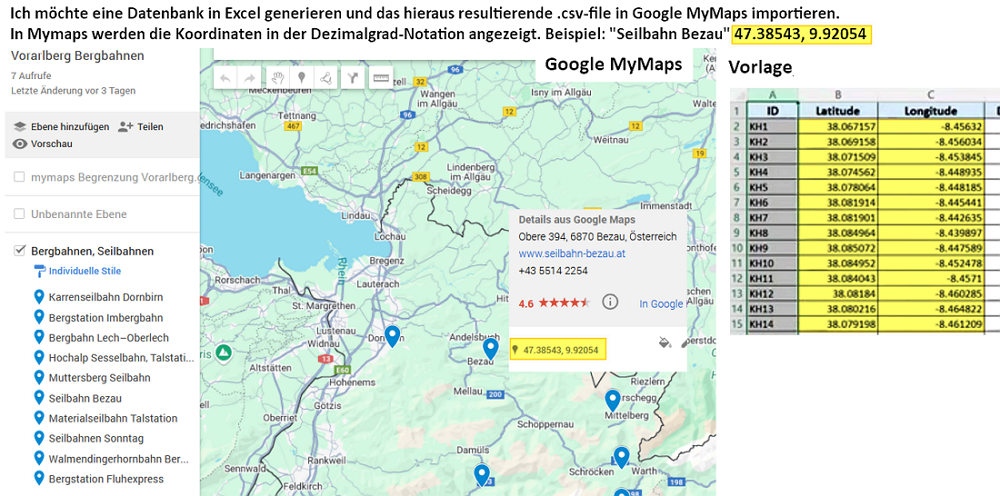Click the phone number +43 5514 2254
The height and width of the screenshot is (496, 1000).
[x=553, y=270]
